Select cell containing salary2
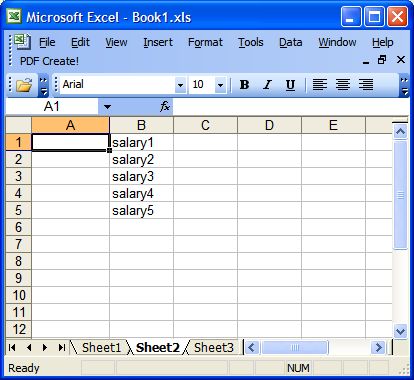The height and width of the screenshot is (380, 414). point(141,159)
